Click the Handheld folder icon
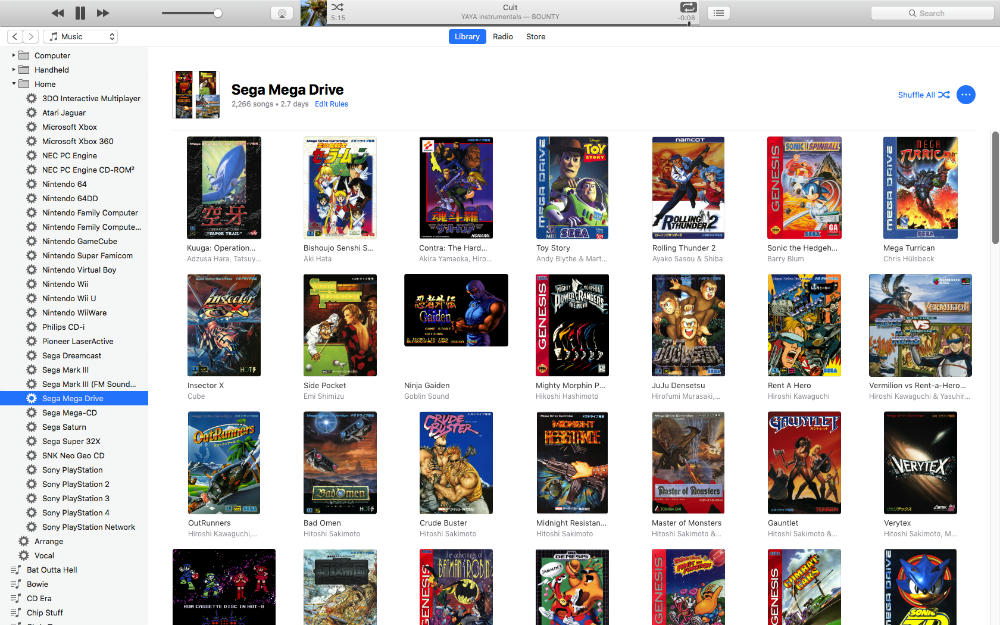 pyautogui.click(x=24, y=70)
